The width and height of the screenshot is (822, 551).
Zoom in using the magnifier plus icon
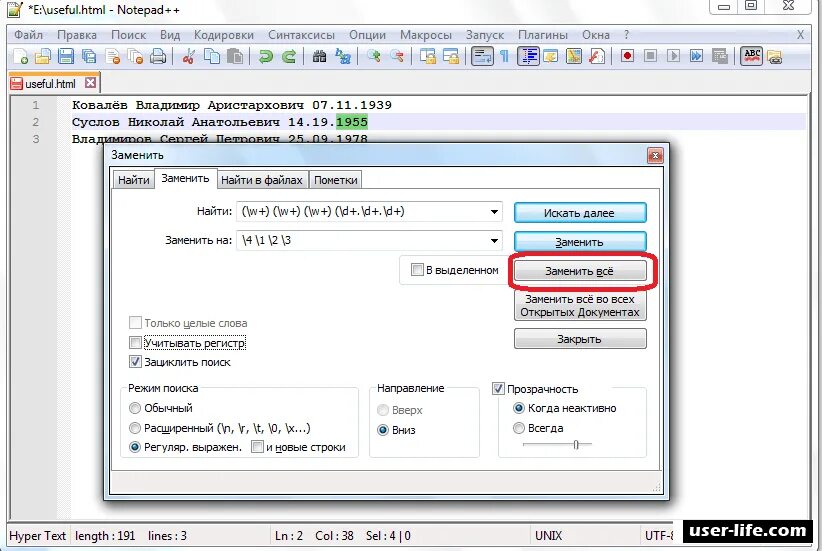coord(374,56)
